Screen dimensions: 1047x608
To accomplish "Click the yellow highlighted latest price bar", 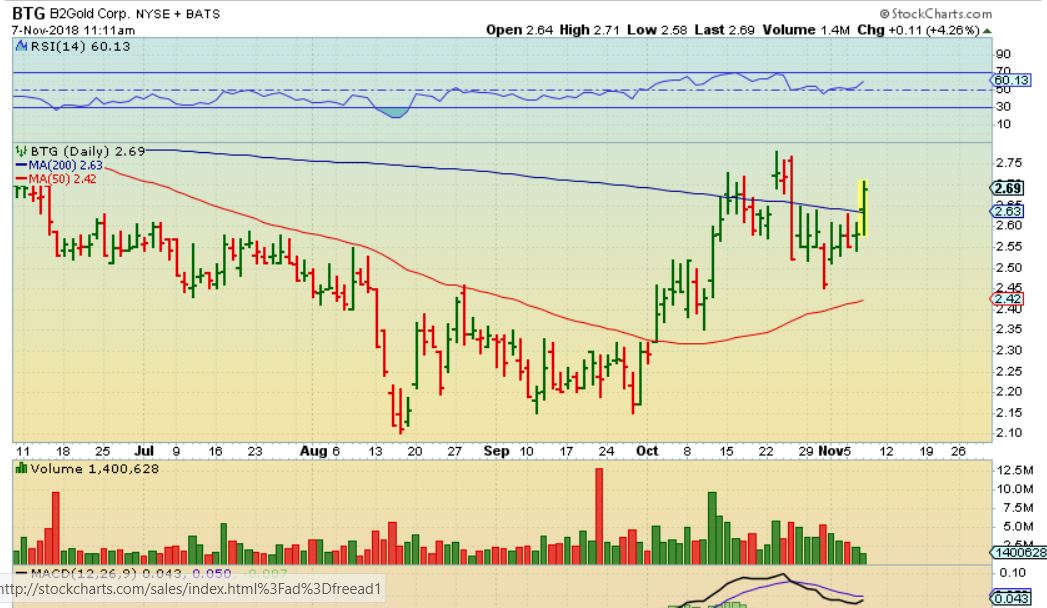I will pos(862,208).
